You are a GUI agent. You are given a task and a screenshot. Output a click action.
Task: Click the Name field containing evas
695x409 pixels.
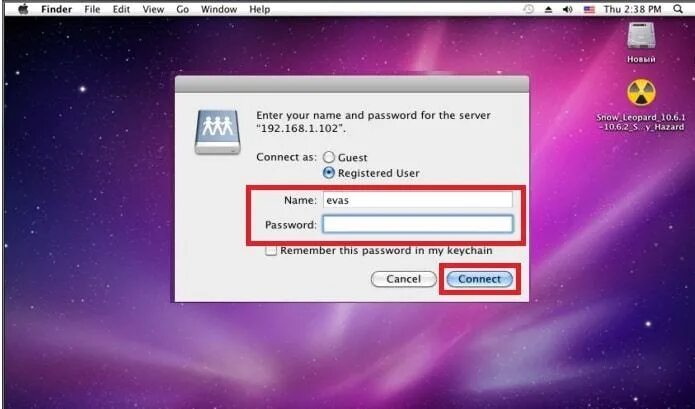pos(418,200)
